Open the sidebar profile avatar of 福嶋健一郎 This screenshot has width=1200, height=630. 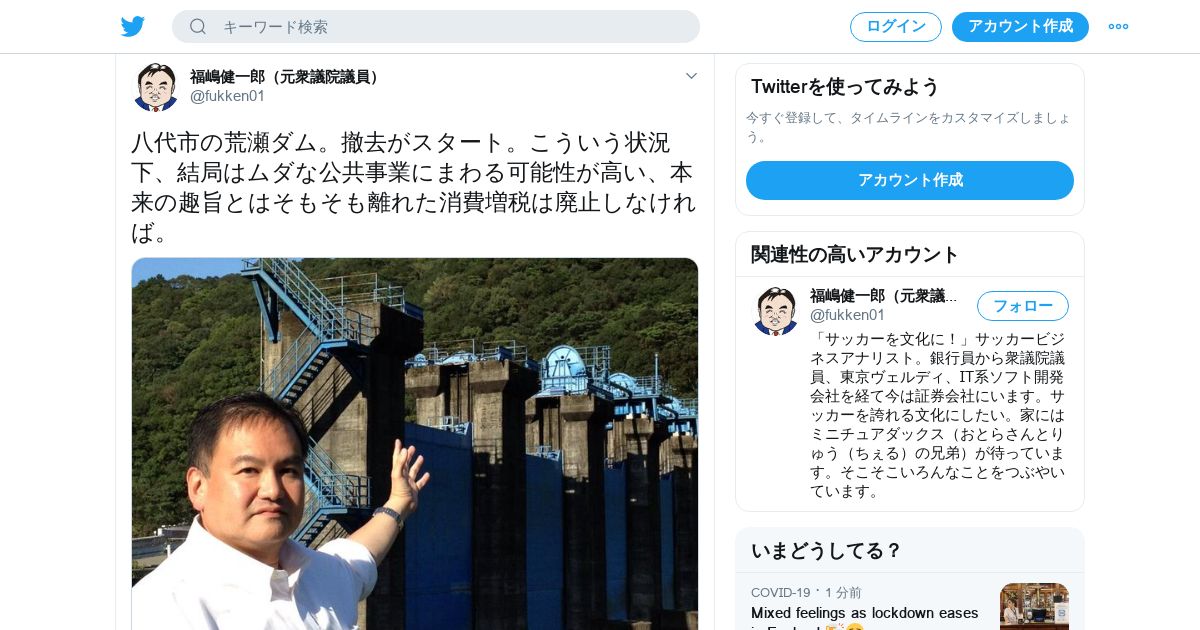click(x=776, y=311)
